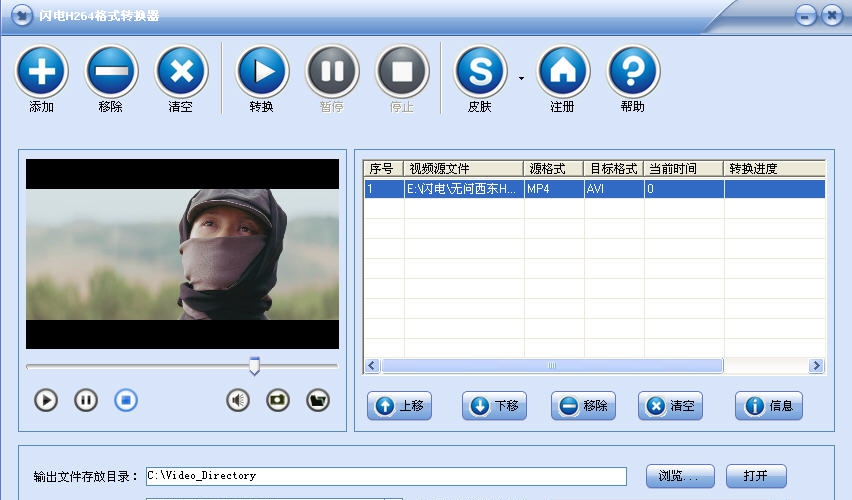The image size is (852, 500).
Task: Open the Register (注册) home icon
Action: pyautogui.click(x=563, y=72)
